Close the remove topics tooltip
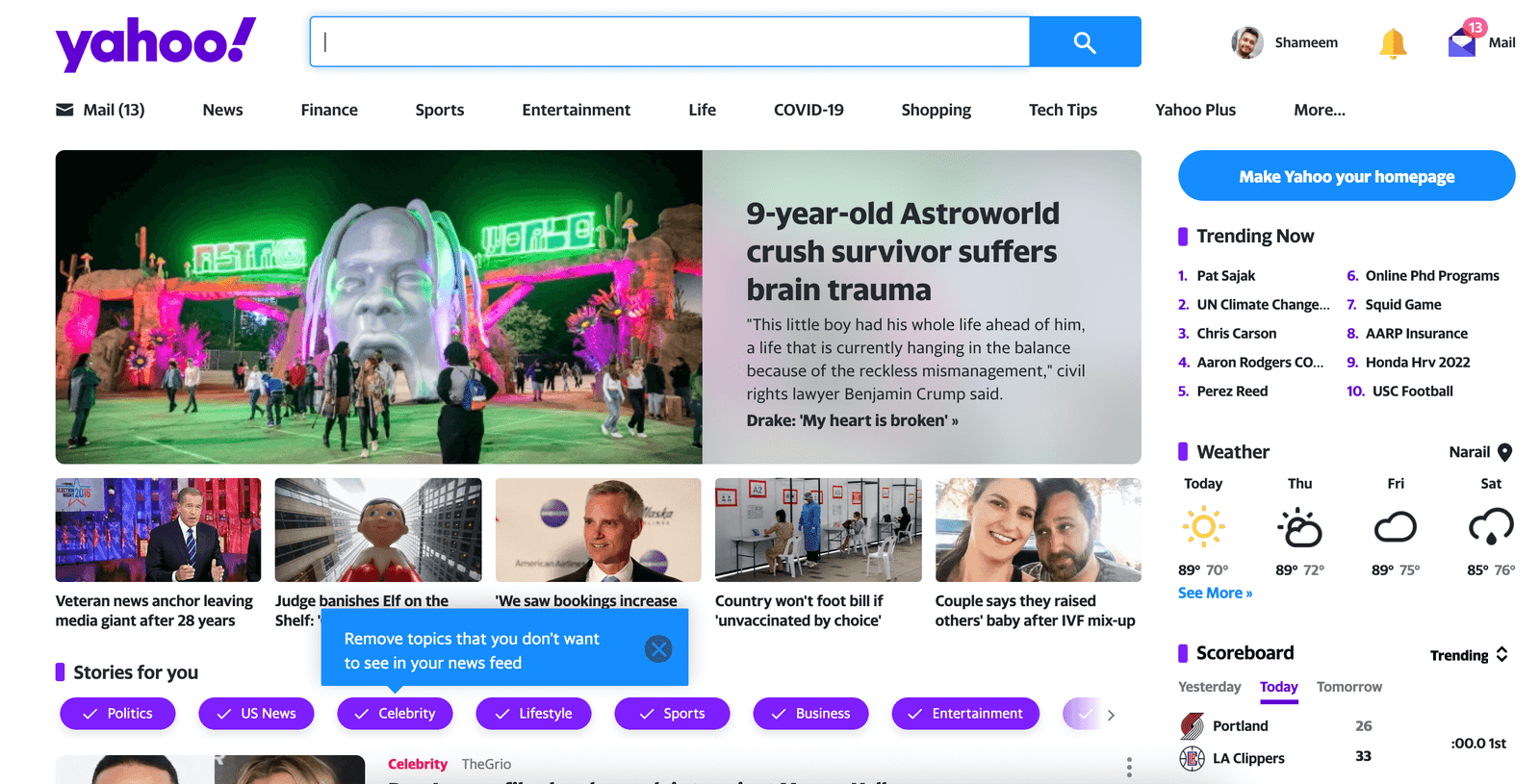 (658, 649)
